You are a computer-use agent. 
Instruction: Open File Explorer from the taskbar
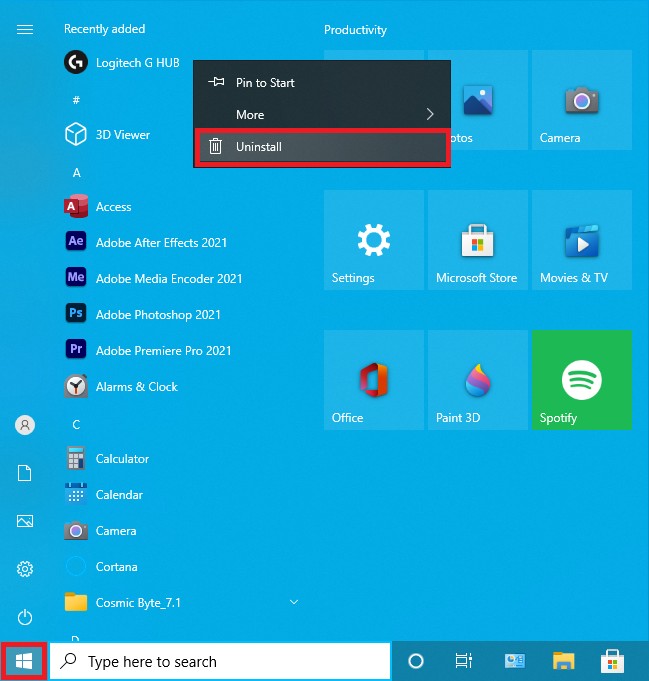pyautogui.click(x=563, y=661)
